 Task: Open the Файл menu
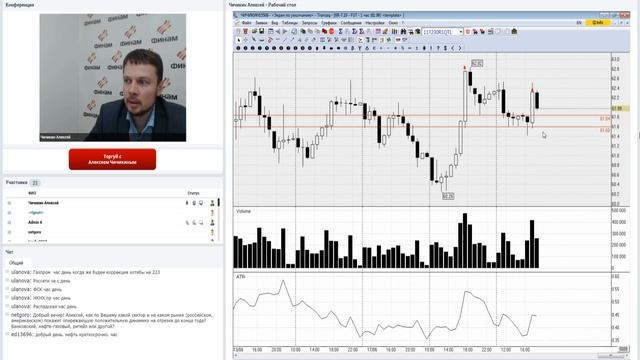(x=246, y=23)
